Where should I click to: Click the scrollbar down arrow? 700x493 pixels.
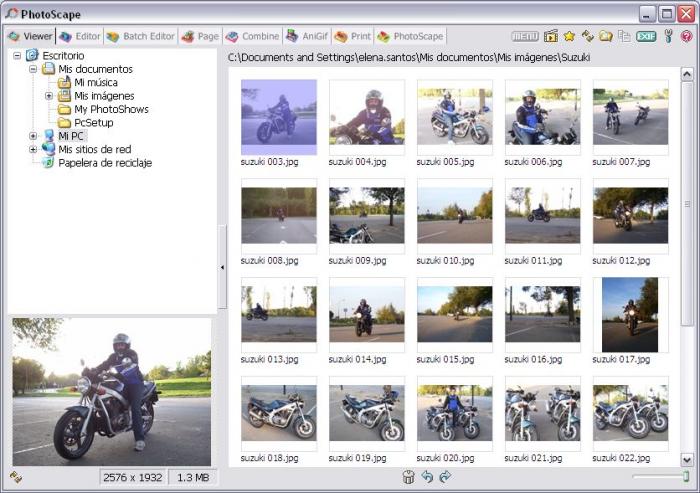point(687,459)
